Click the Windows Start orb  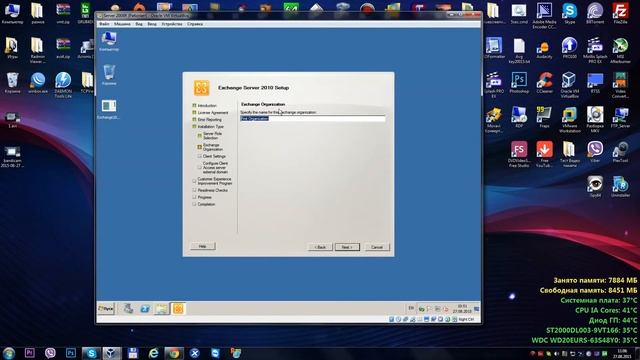coord(9,353)
